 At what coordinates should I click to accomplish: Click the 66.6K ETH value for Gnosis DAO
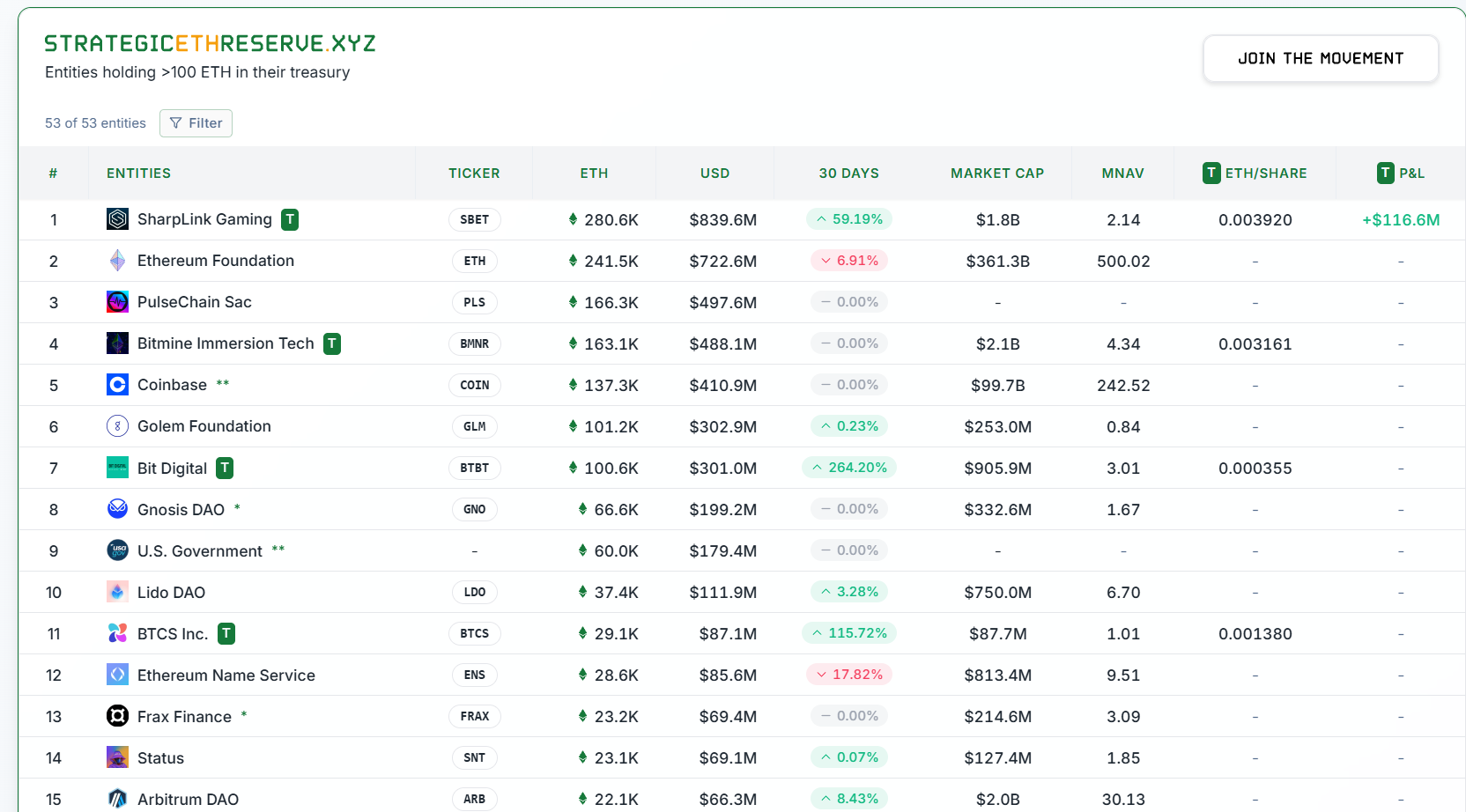coord(617,510)
